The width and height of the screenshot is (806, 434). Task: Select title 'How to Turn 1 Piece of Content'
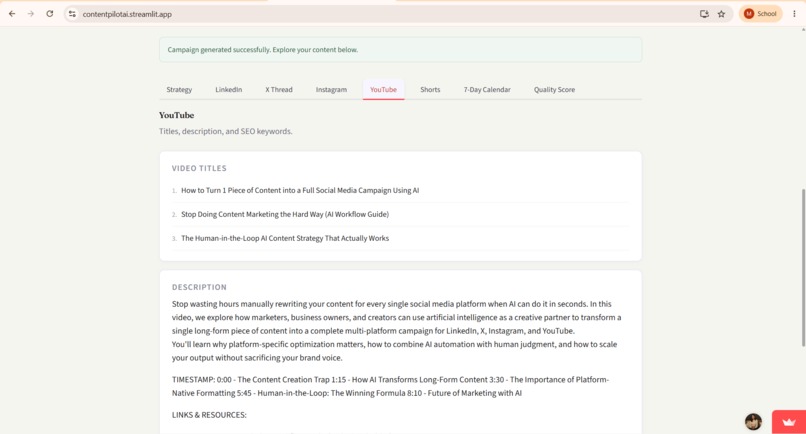(x=300, y=190)
